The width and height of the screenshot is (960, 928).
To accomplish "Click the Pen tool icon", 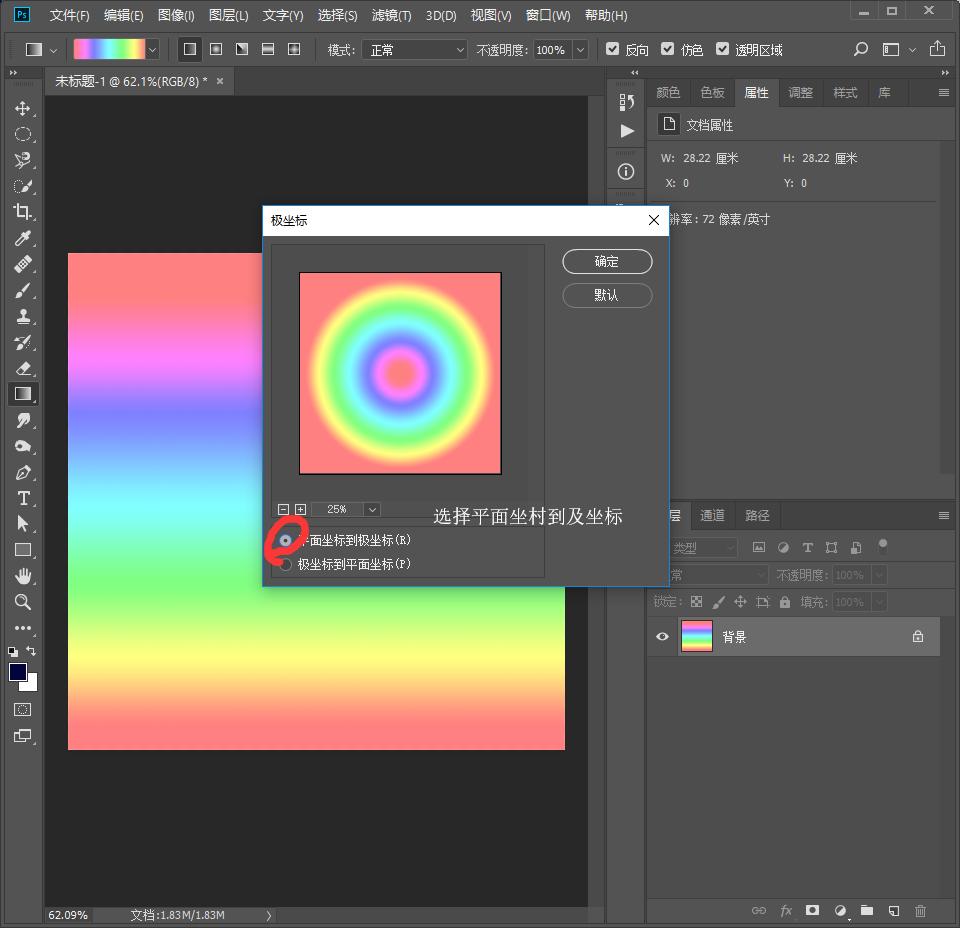I will pos(22,472).
